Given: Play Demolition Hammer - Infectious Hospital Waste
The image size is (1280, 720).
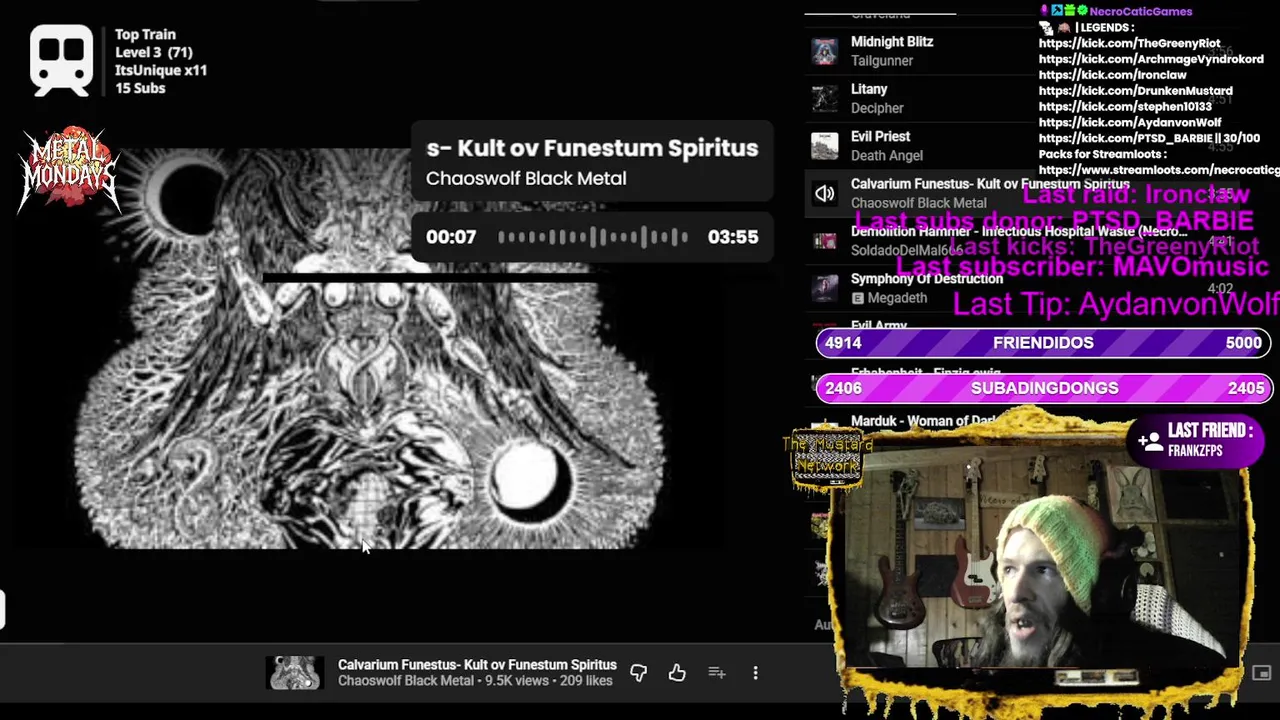Looking at the screenshot, I should 1019,231.
